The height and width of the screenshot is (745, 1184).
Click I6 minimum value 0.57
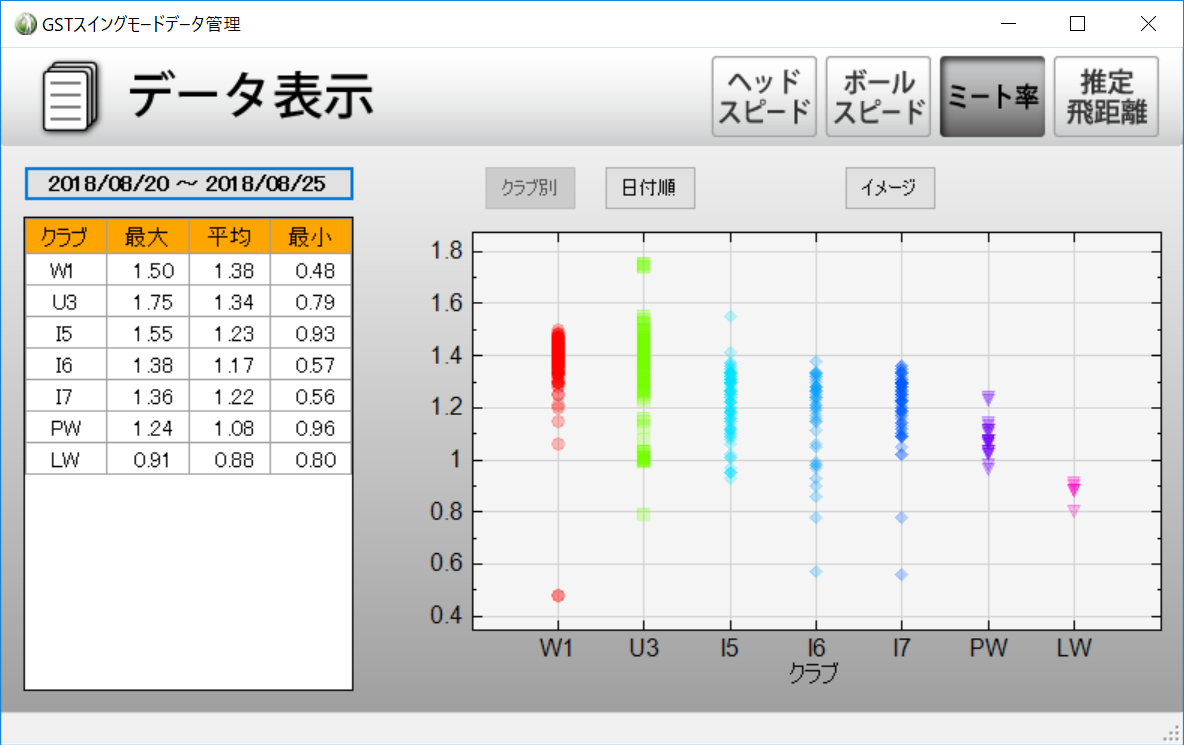point(310,365)
